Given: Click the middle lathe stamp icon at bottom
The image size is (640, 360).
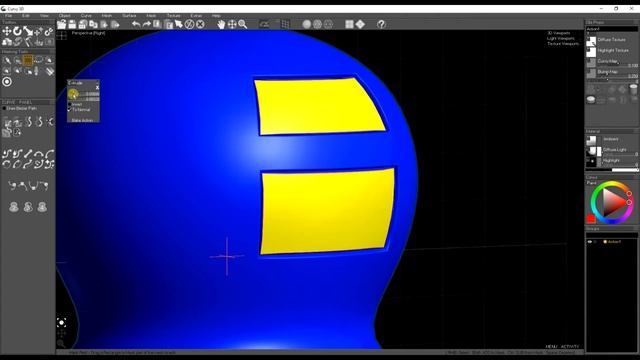Looking at the screenshot, I should [x=28, y=207].
